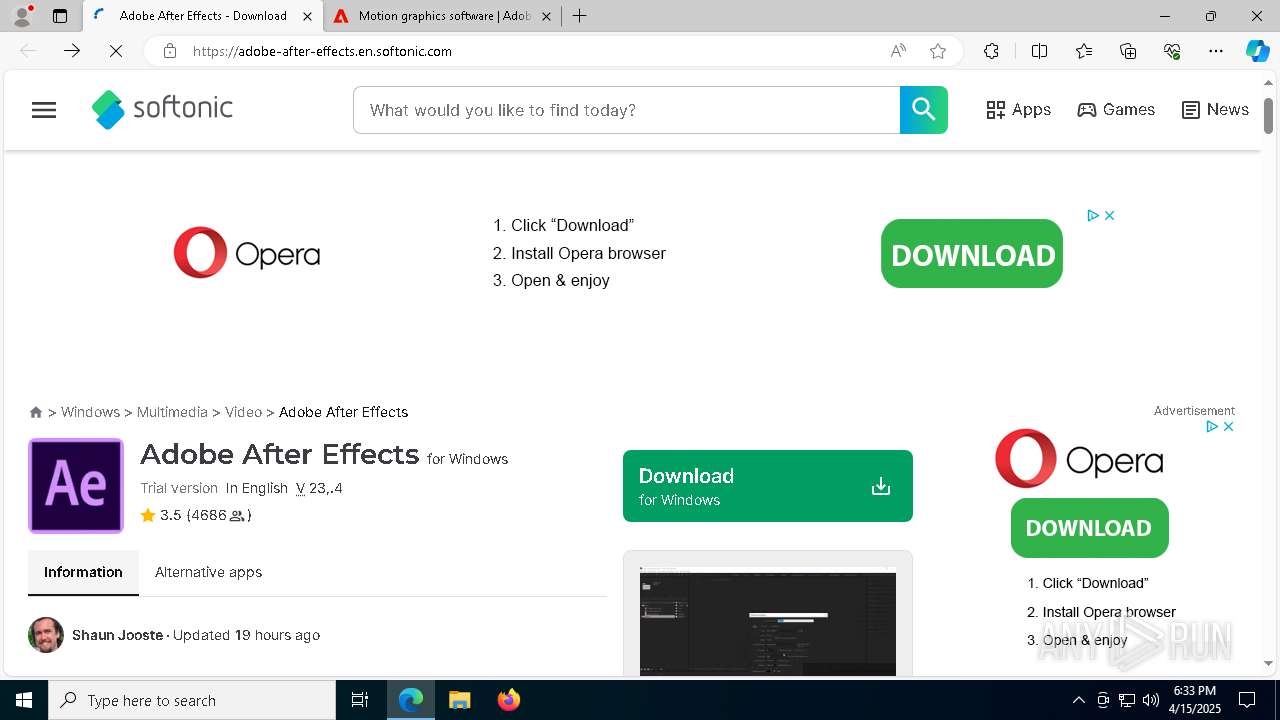View site information lock icon
Screen dimensions: 1280x720
(170, 51)
